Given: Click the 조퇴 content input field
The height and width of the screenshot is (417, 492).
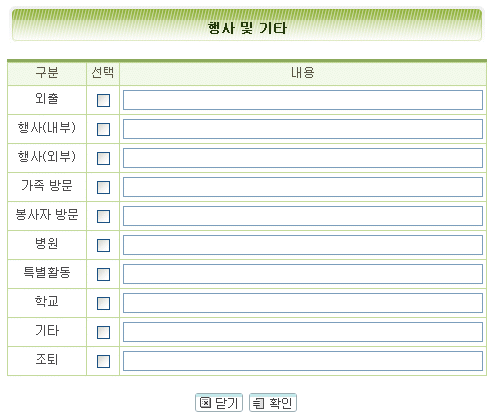Looking at the screenshot, I should pyautogui.click(x=303, y=361).
